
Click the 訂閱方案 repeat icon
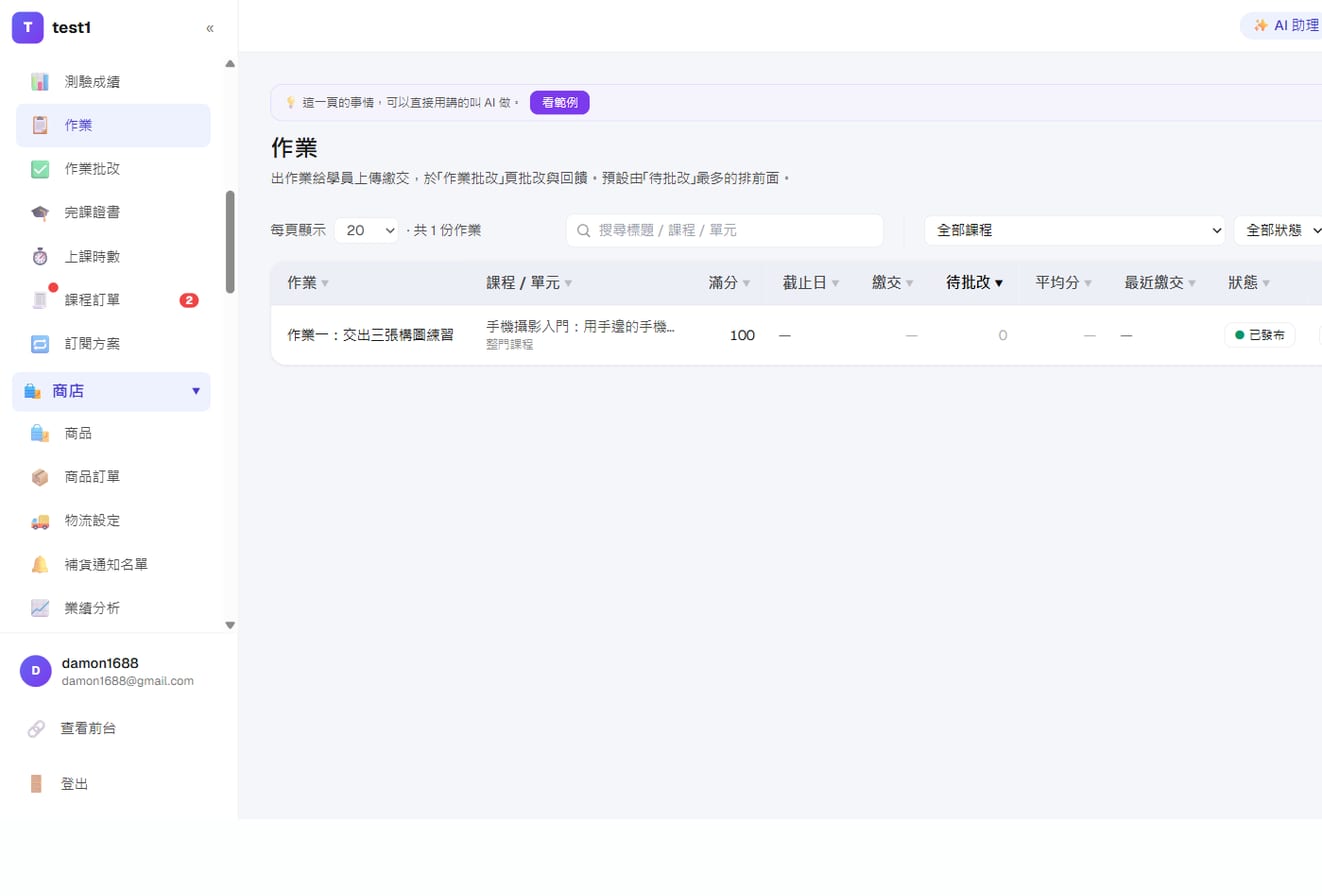(x=40, y=344)
